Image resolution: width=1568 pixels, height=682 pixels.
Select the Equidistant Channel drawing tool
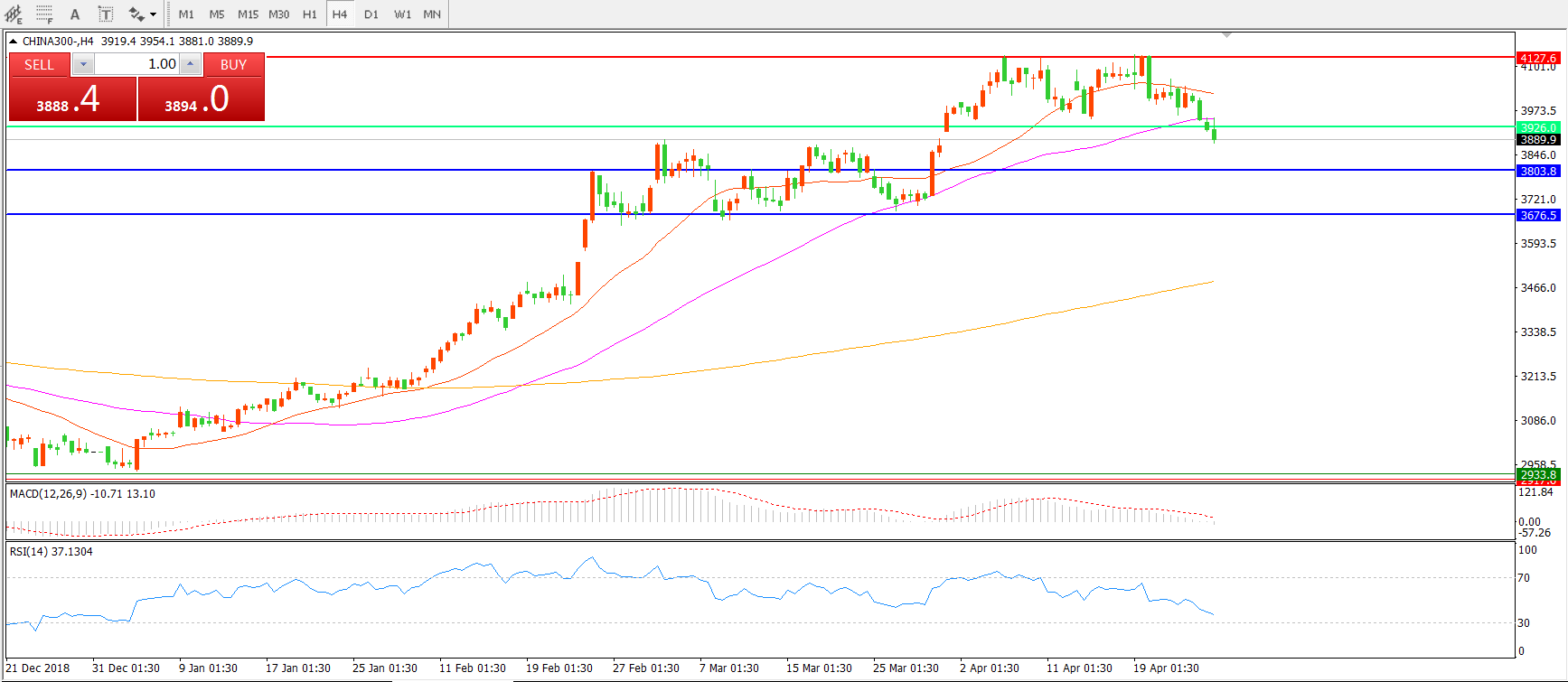click(14, 14)
